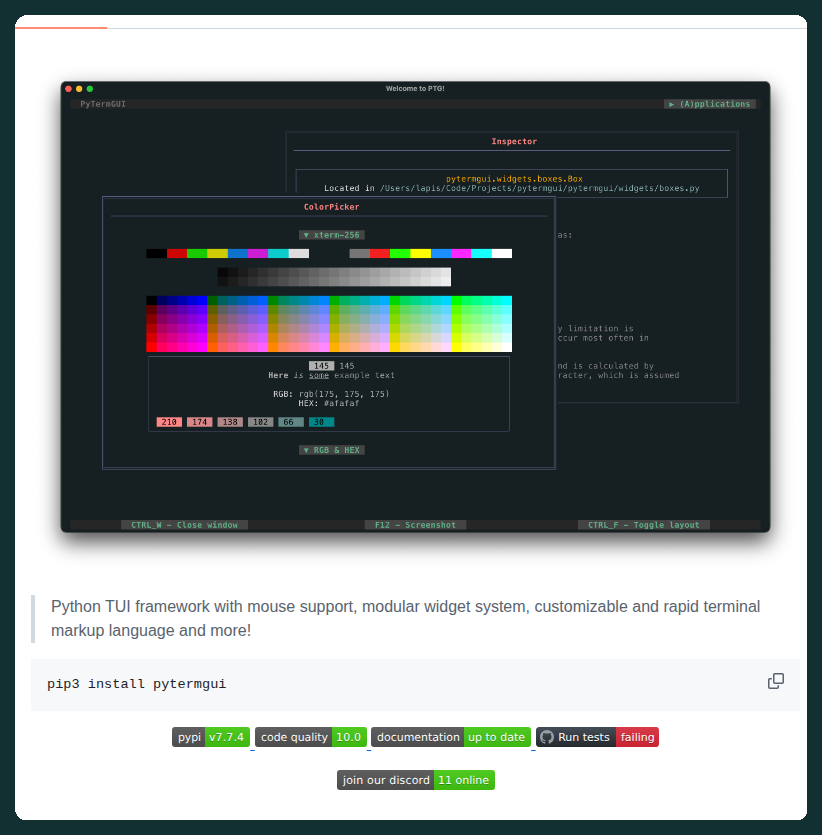This screenshot has height=835, width=822.
Task: Select the 210 color swatch
Action: pyautogui.click(x=169, y=422)
